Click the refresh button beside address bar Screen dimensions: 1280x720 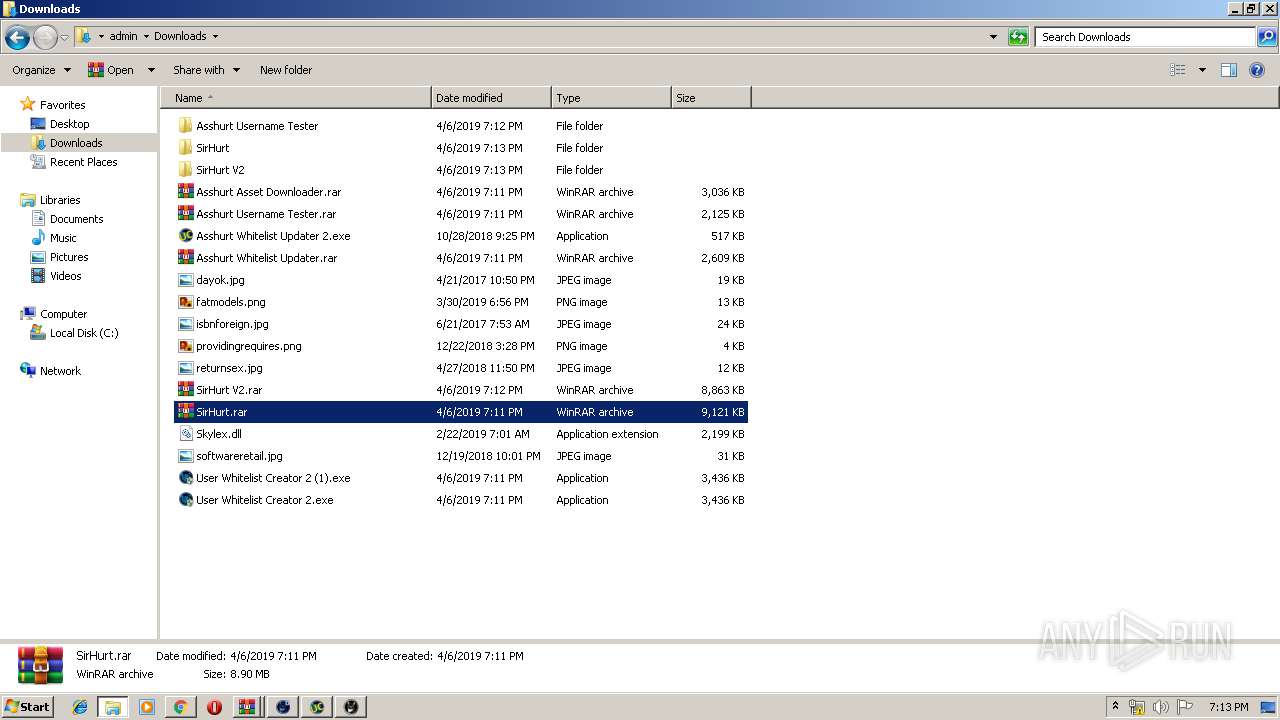click(1018, 37)
